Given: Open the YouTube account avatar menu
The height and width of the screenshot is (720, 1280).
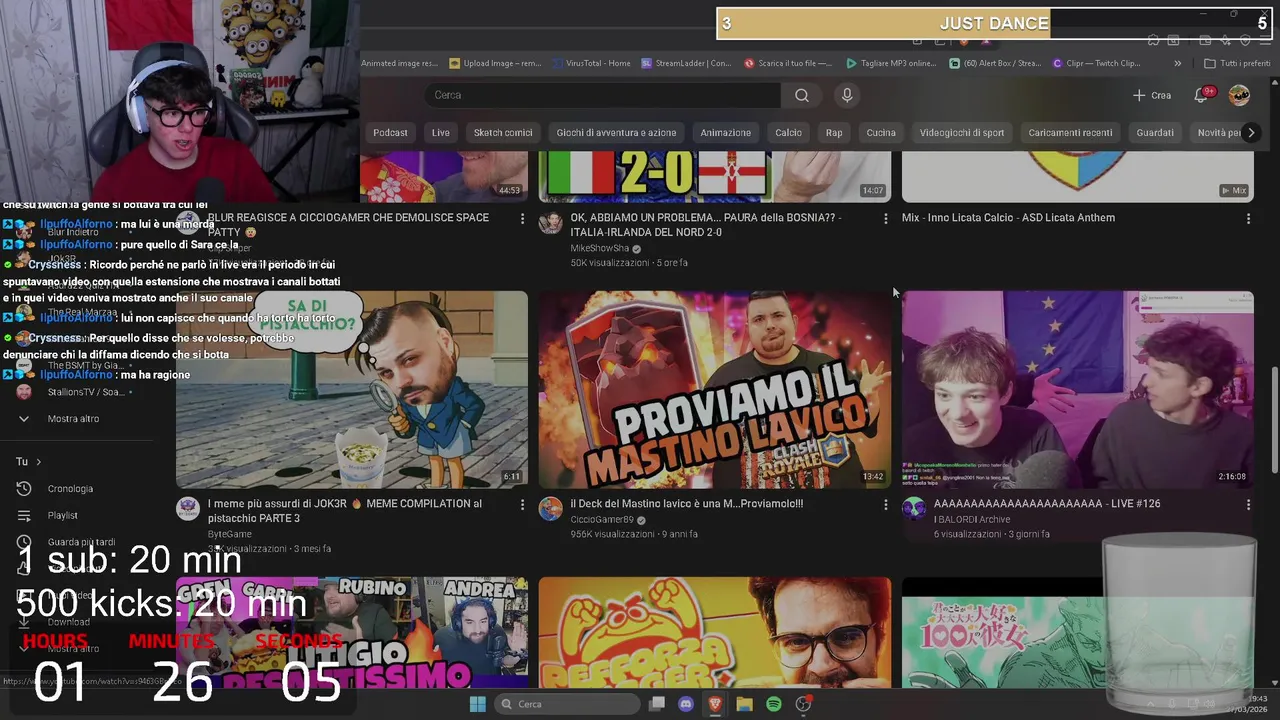Looking at the screenshot, I should pos(1239,95).
